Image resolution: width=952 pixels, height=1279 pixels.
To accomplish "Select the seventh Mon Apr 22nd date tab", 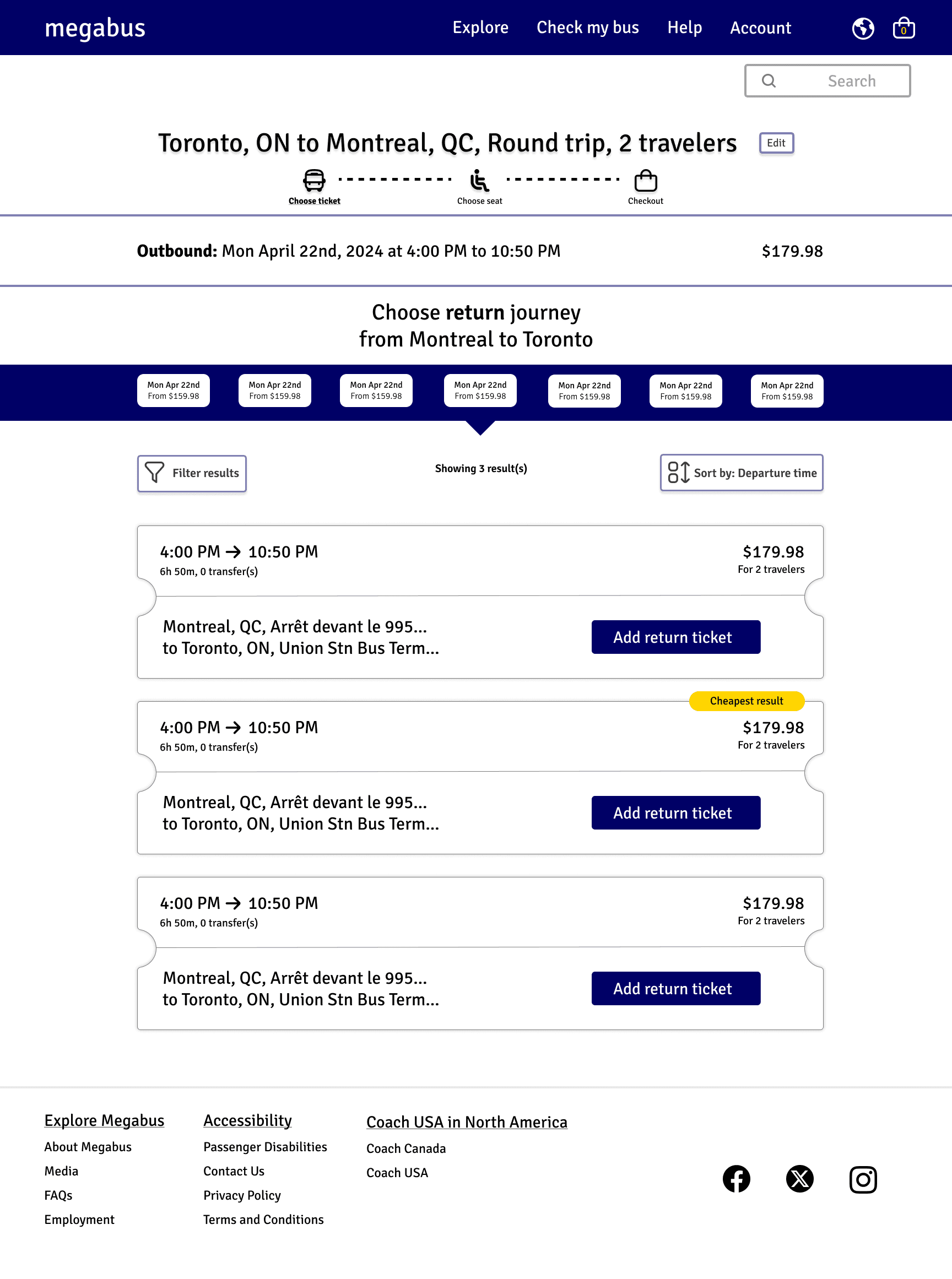I will (x=787, y=391).
